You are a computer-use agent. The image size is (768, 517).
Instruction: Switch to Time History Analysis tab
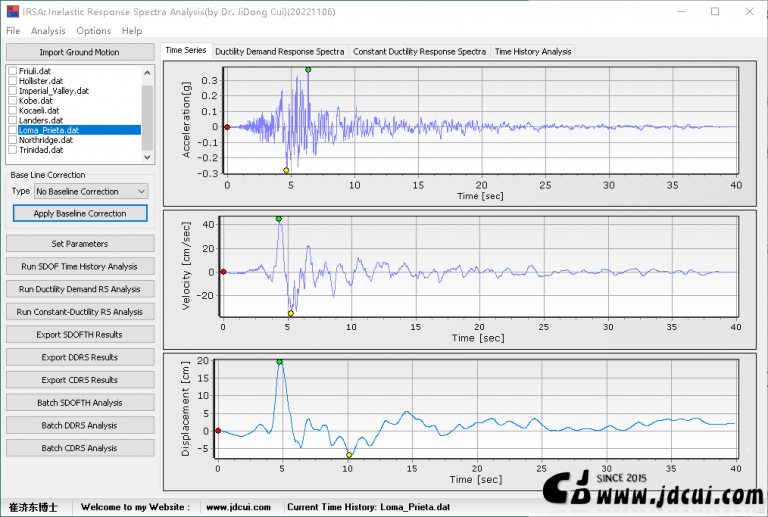pos(532,51)
